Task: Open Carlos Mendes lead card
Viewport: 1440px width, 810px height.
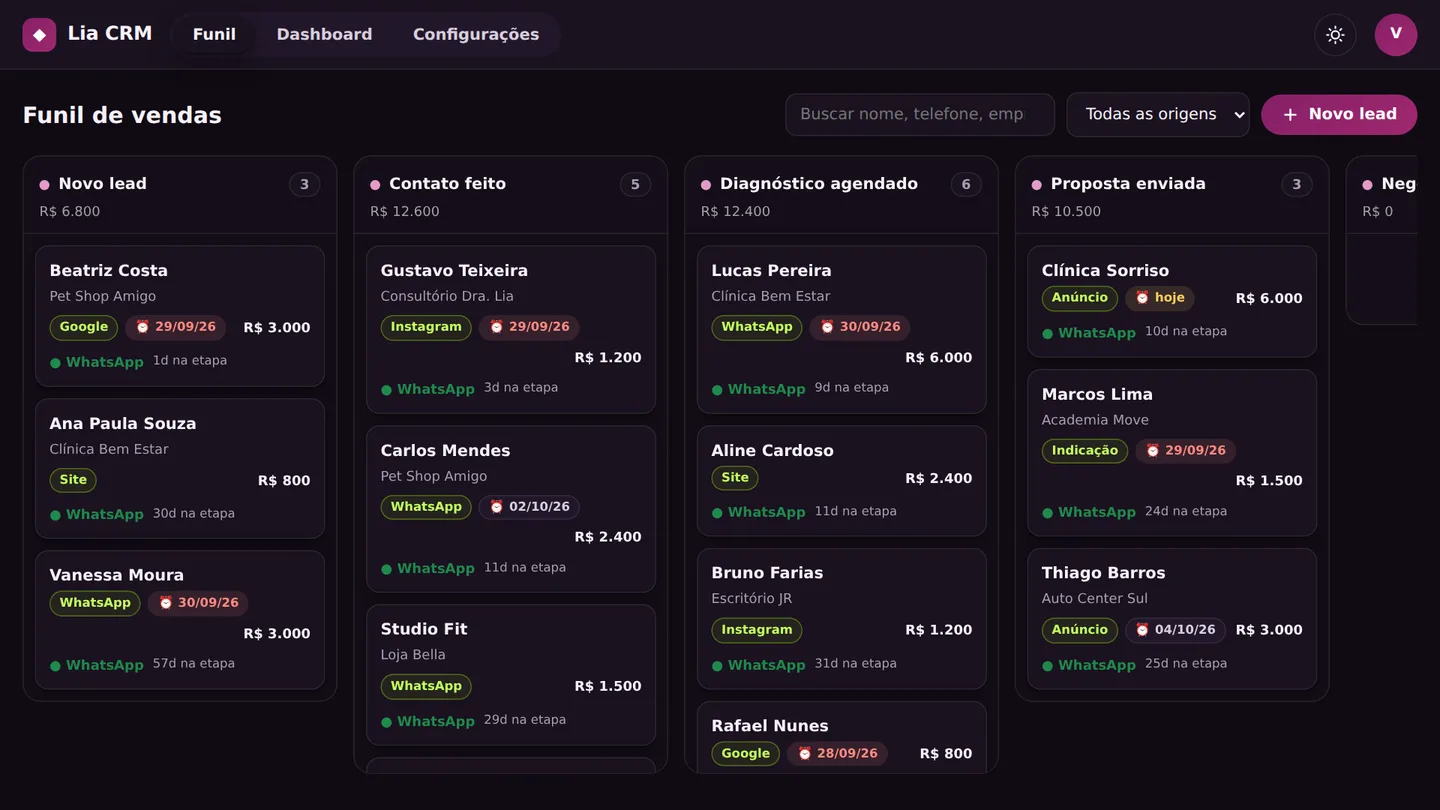Action: coord(511,509)
